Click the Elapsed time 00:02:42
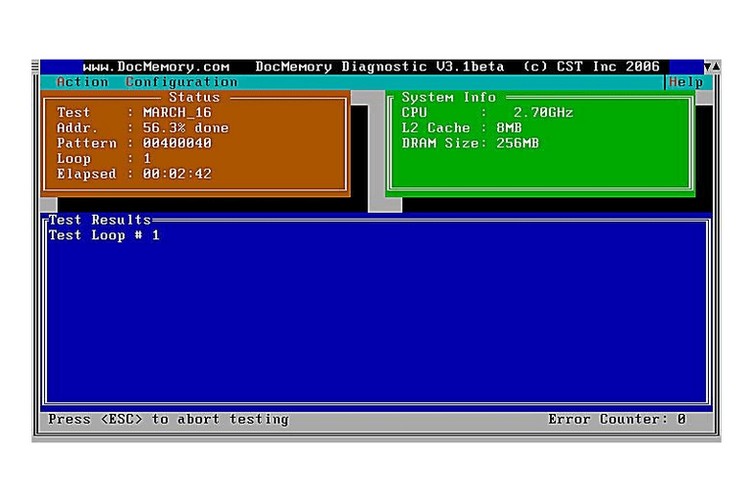This screenshot has width=753, height=502. (177, 174)
